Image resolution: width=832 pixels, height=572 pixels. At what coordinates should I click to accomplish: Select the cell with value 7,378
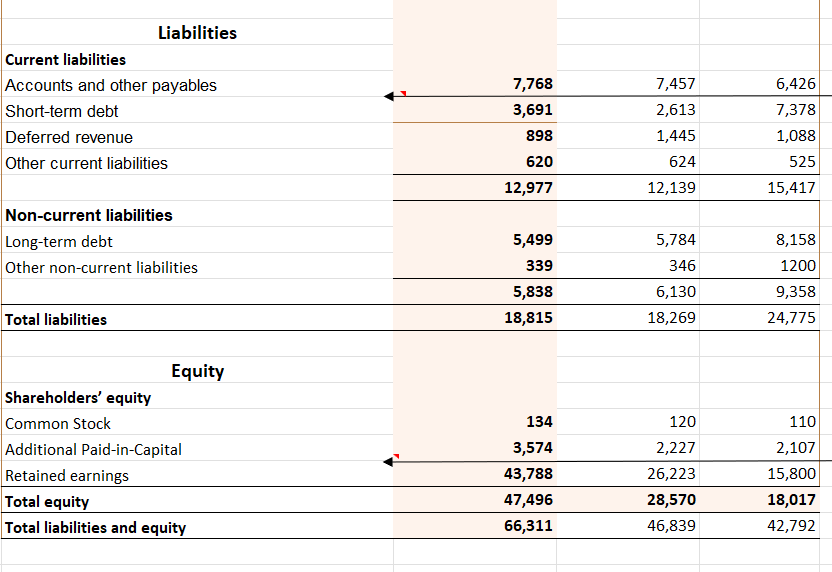click(x=759, y=110)
